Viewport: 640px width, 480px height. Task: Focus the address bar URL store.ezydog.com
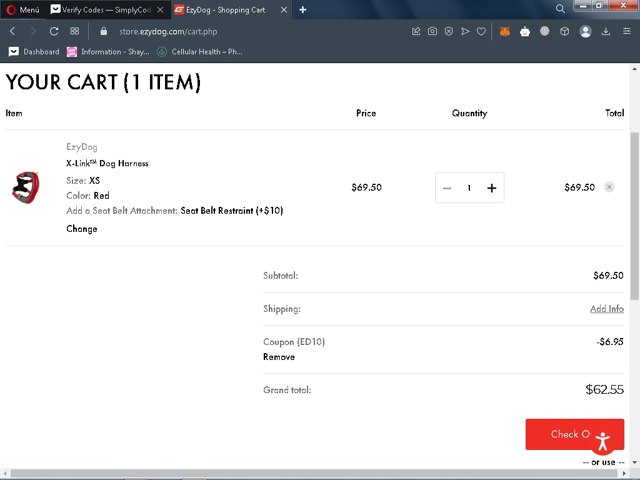click(168, 31)
